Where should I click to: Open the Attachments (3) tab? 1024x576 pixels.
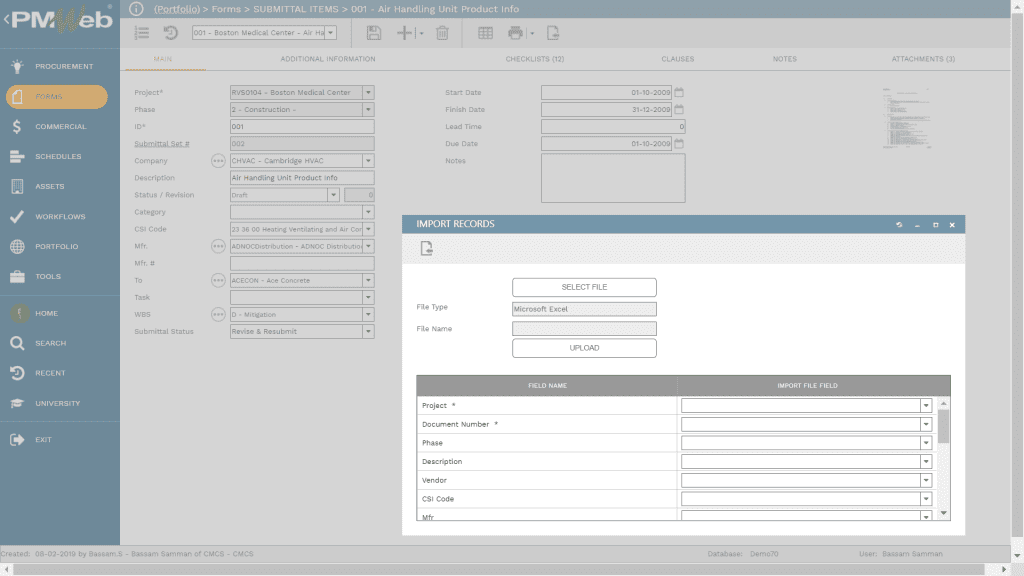pos(923,59)
